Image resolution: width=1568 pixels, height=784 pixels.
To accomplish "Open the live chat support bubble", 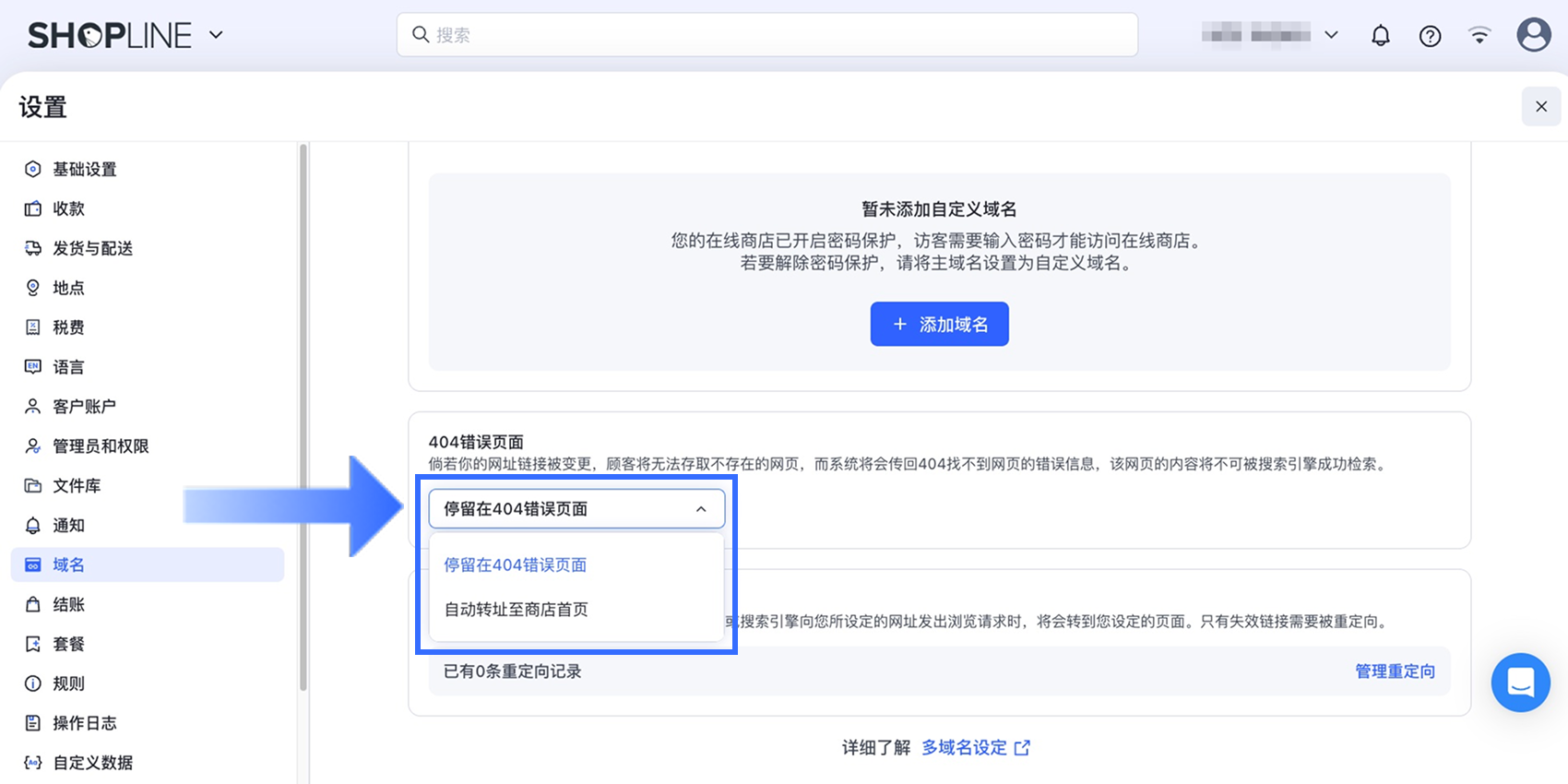I will (1520, 683).
